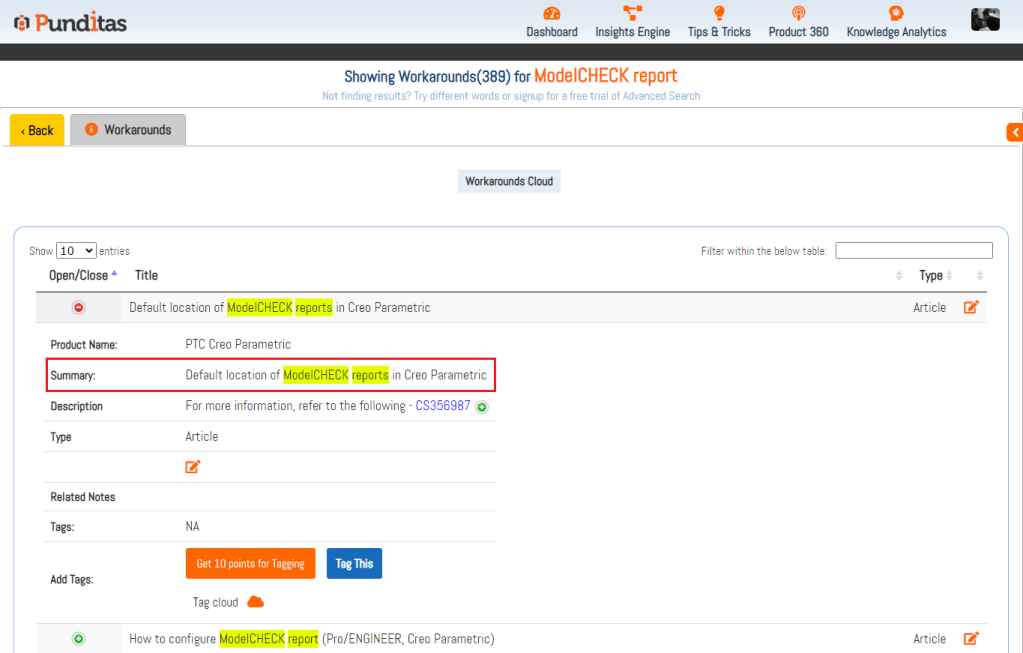This screenshot has width=1023, height=653.
Task: Click the Tips & Tricks lightbulb icon
Action: pos(718,13)
